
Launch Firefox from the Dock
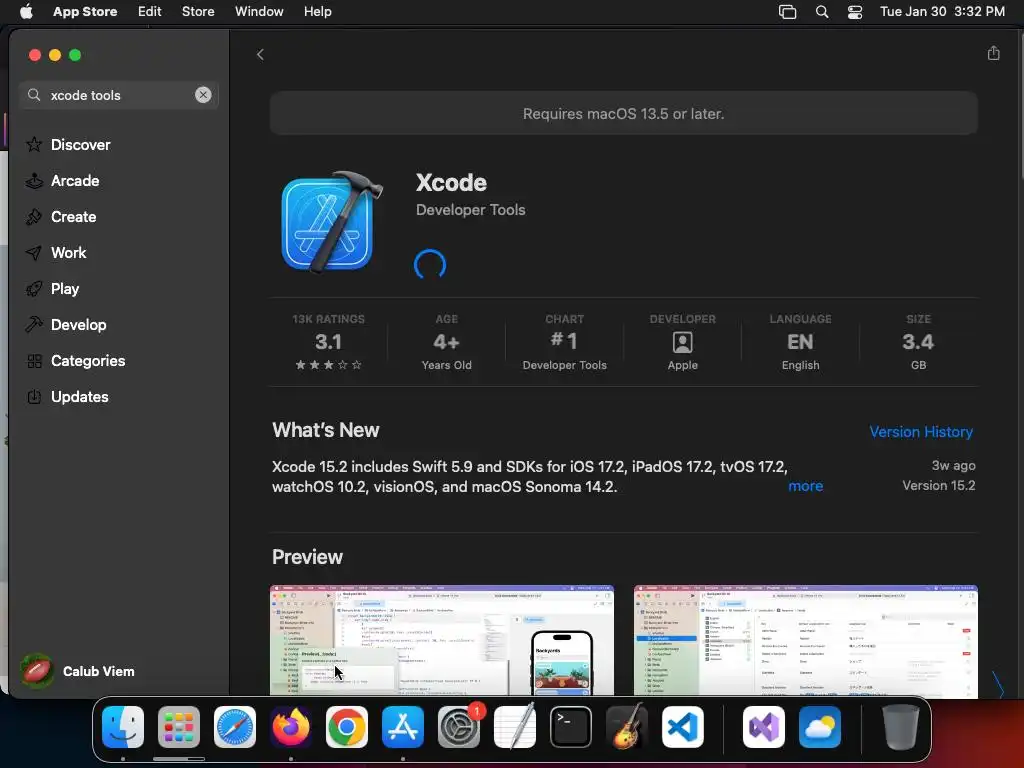(x=291, y=727)
